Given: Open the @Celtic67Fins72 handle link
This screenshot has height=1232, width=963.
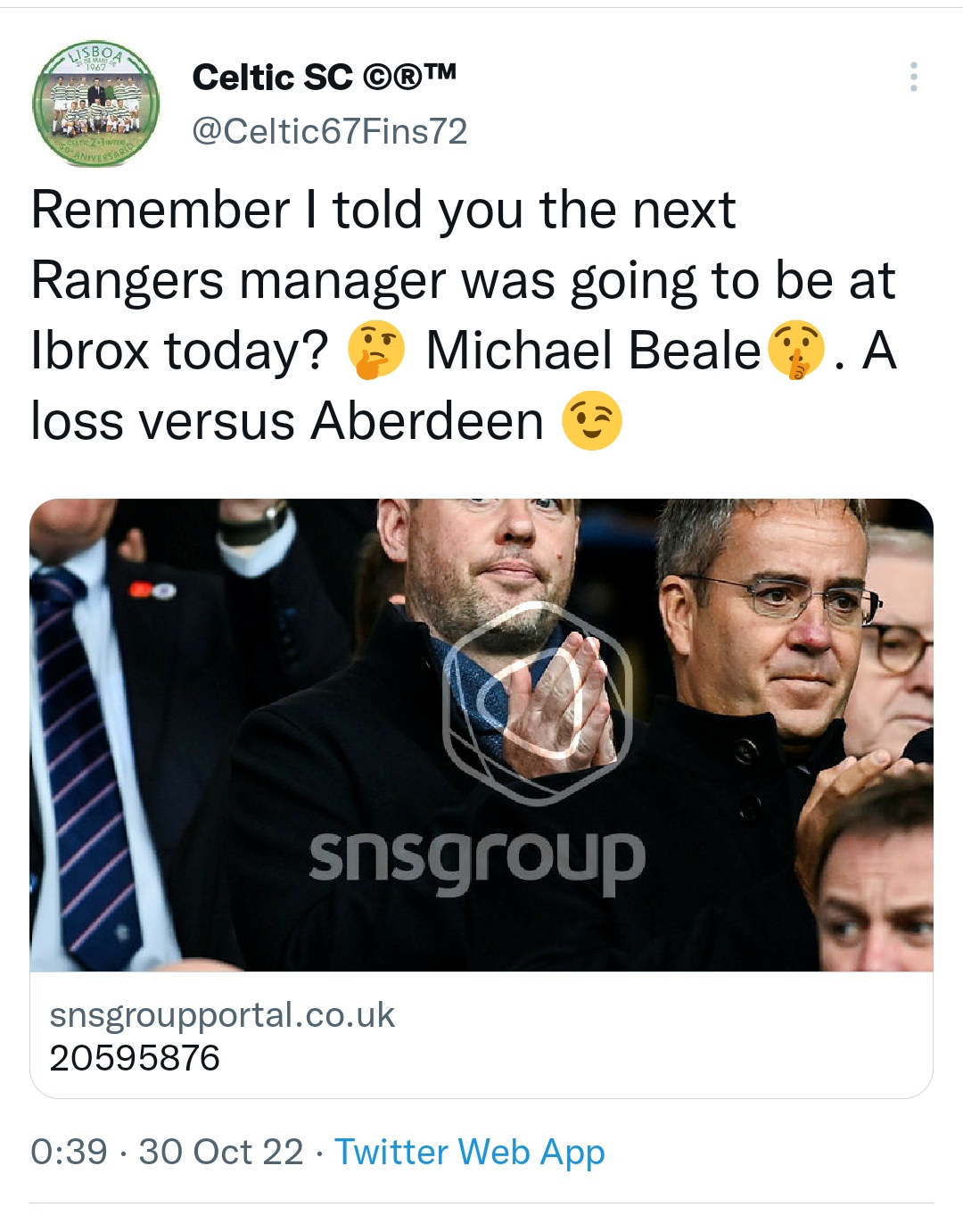Looking at the screenshot, I should click(330, 131).
